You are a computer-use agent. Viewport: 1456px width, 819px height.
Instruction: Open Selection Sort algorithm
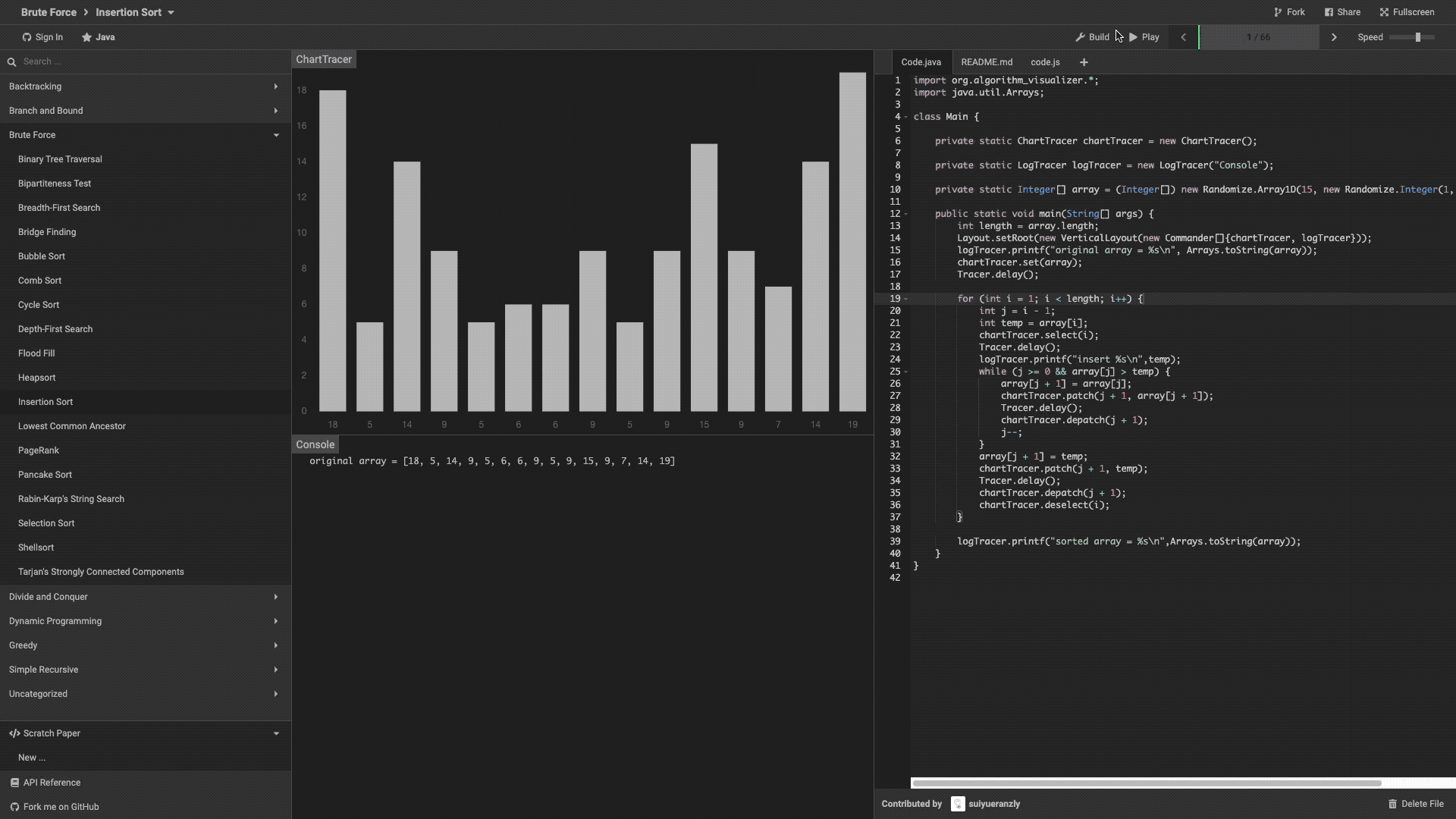click(146, 523)
